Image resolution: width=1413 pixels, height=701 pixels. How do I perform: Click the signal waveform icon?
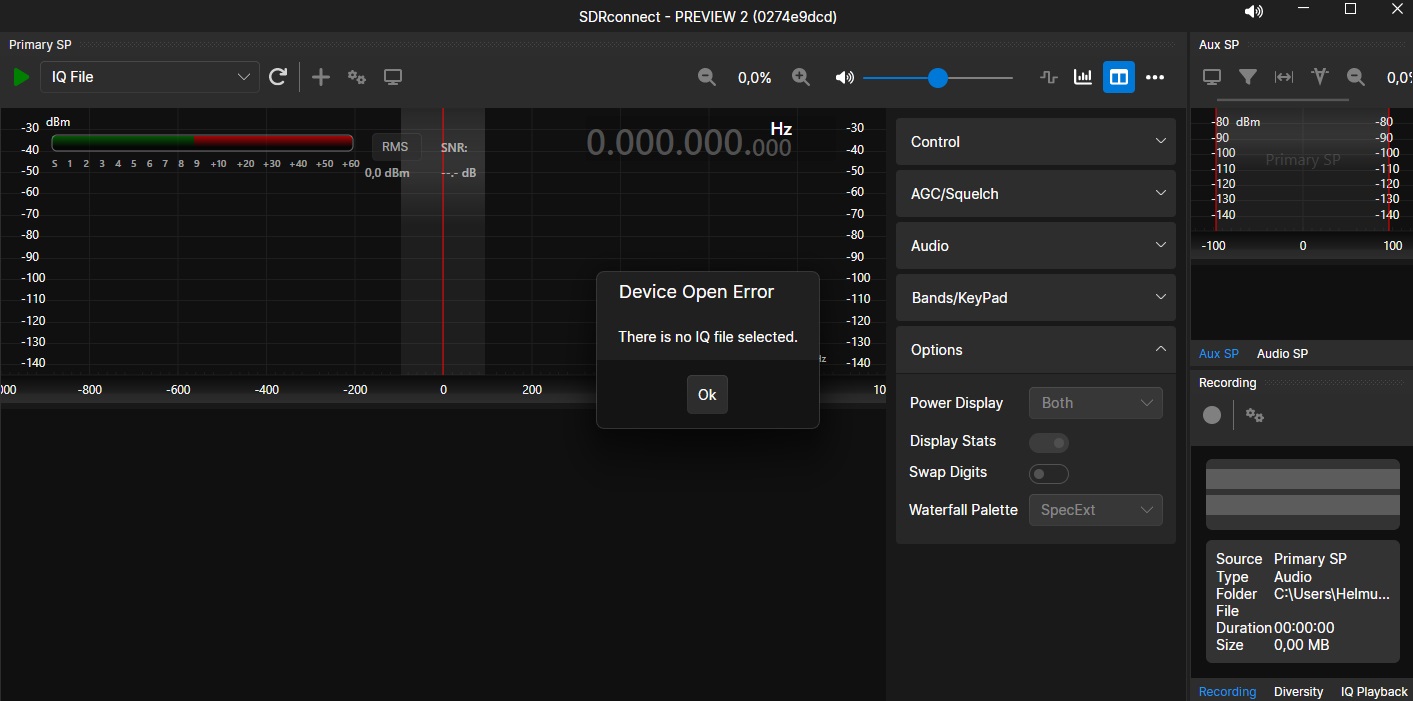tap(1048, 77)
